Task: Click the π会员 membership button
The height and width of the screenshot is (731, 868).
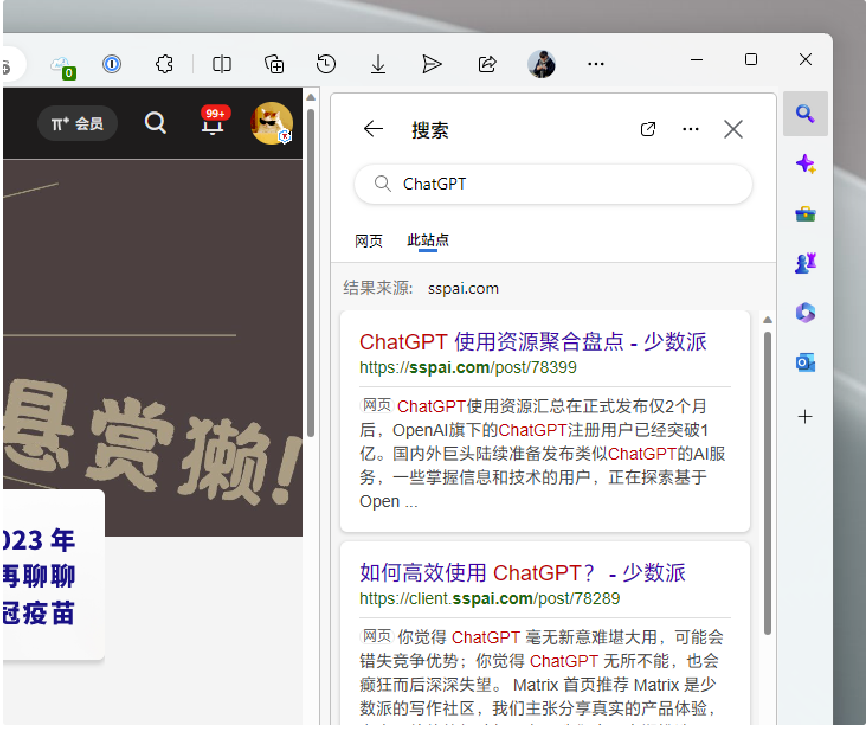Action: [77, 122]
